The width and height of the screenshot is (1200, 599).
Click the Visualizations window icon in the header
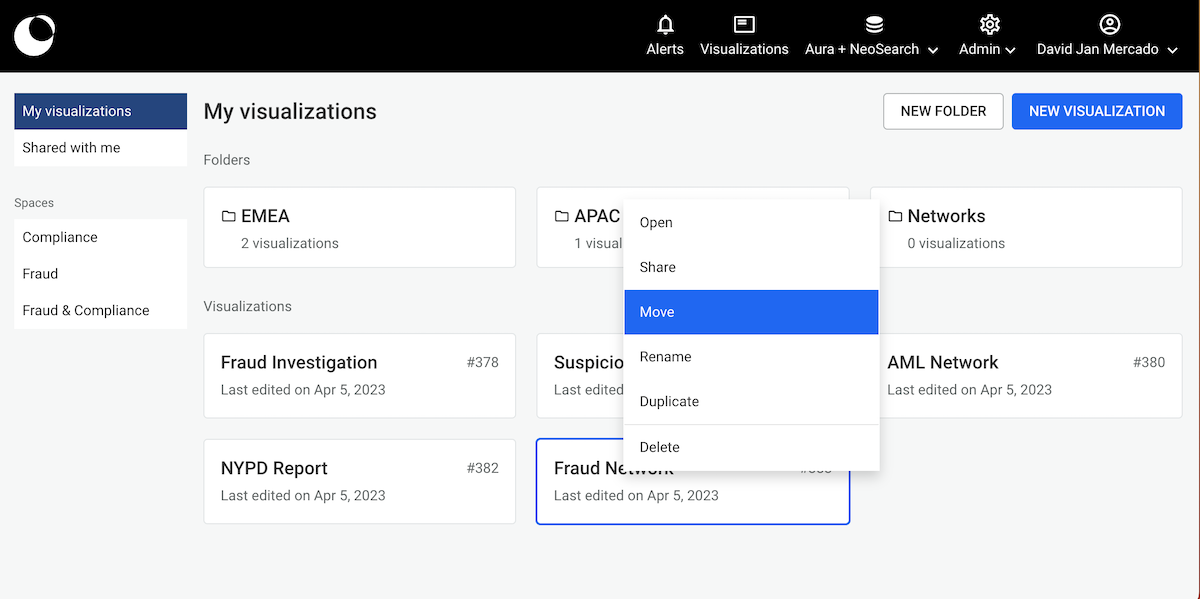744,25
